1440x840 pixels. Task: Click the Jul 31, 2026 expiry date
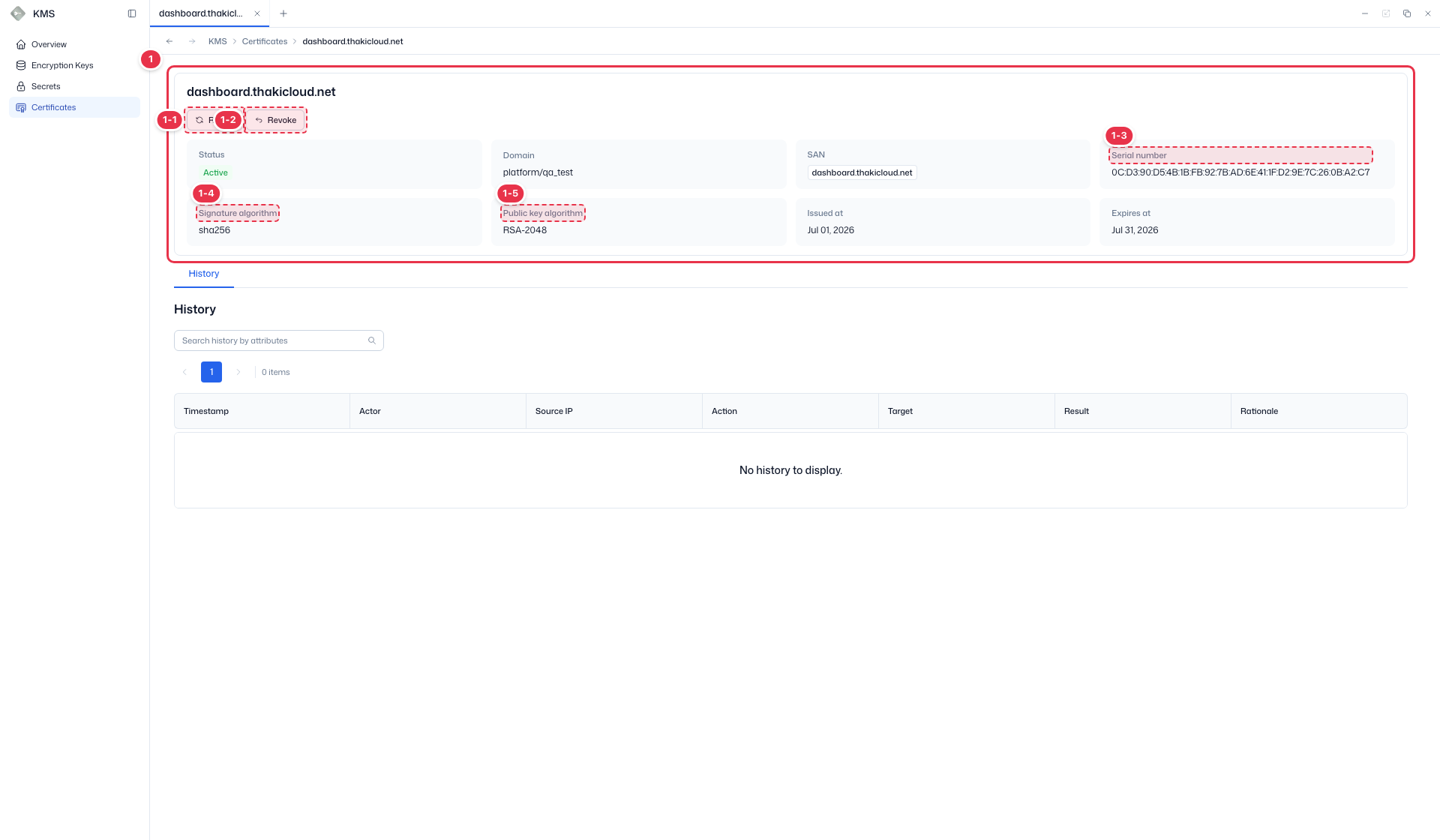1135,230
